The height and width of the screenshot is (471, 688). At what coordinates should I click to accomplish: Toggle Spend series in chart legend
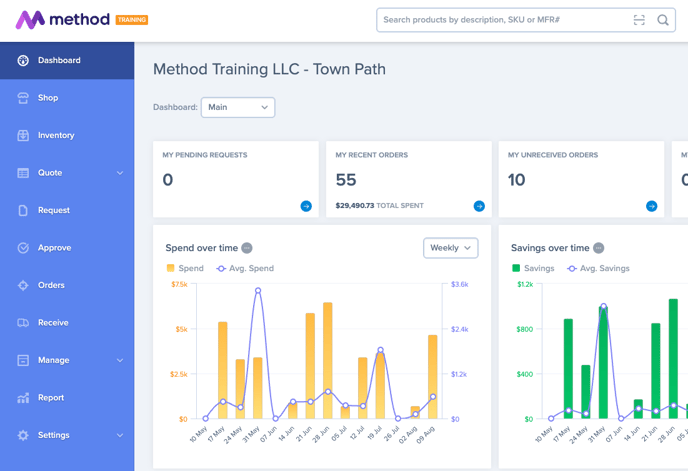click(185, 268)
